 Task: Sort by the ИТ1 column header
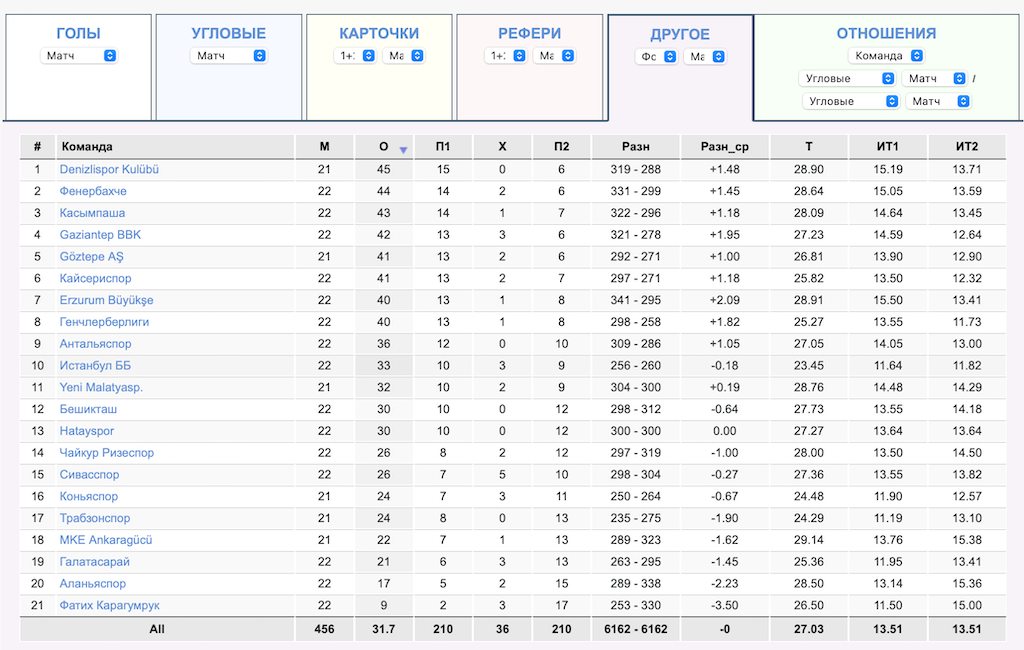[x=888, y=146]
